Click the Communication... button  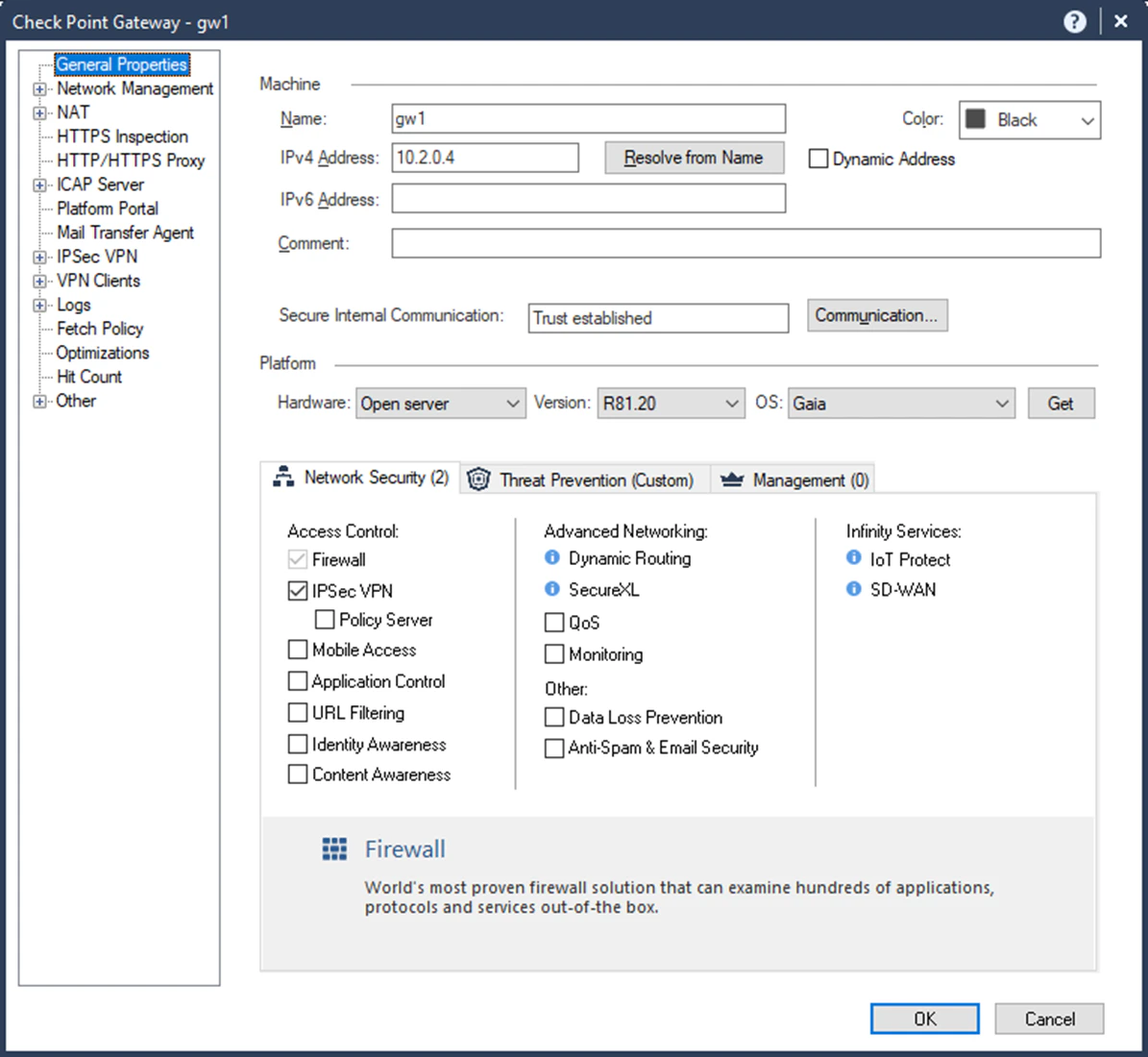point(877,315)
